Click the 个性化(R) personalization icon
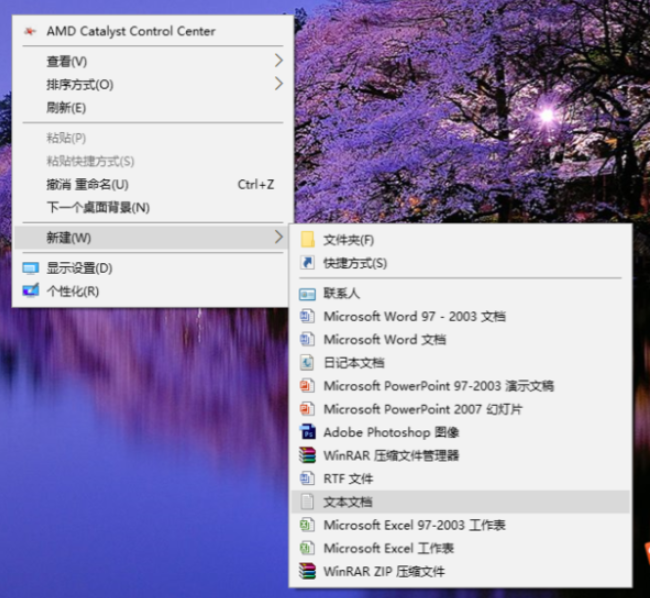This screenshot has height=598, width=650. click(29, 291)
